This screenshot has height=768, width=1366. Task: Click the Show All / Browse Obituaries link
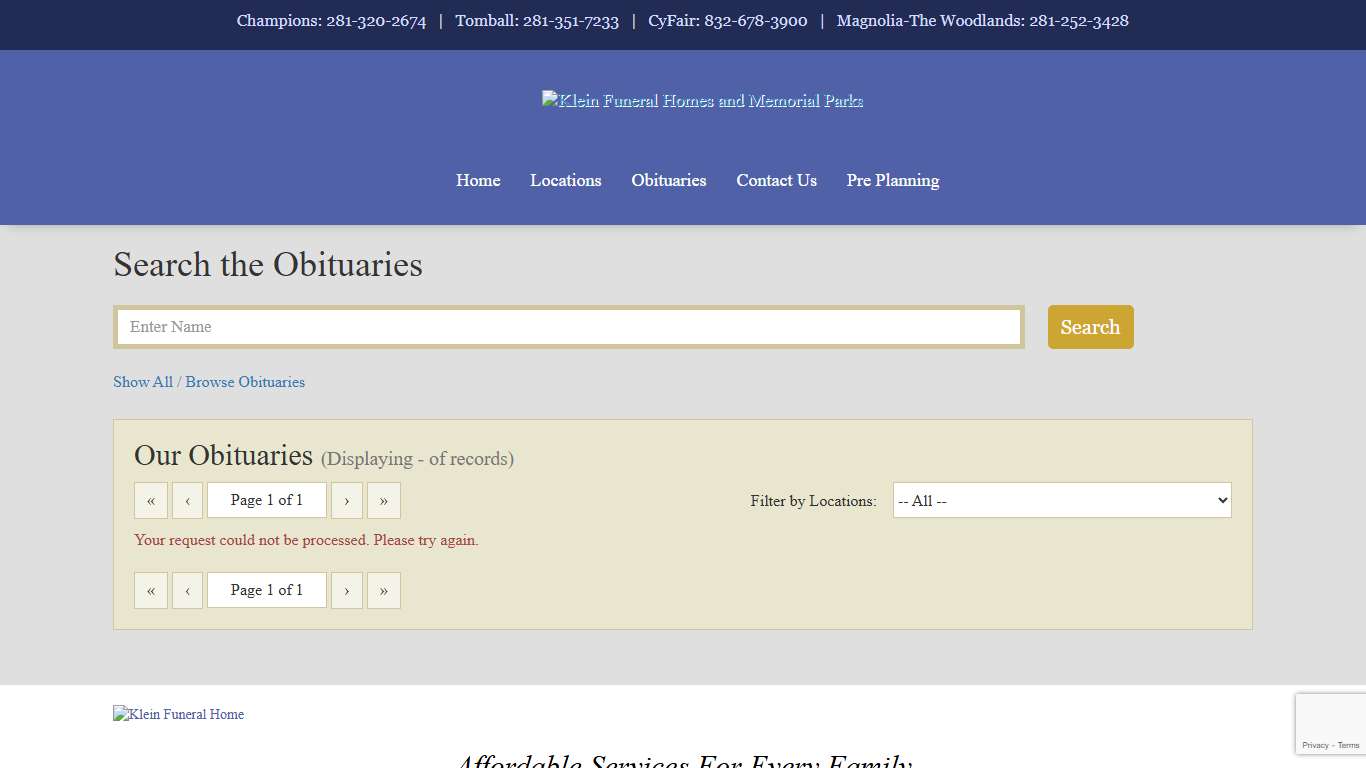(209, 382)
